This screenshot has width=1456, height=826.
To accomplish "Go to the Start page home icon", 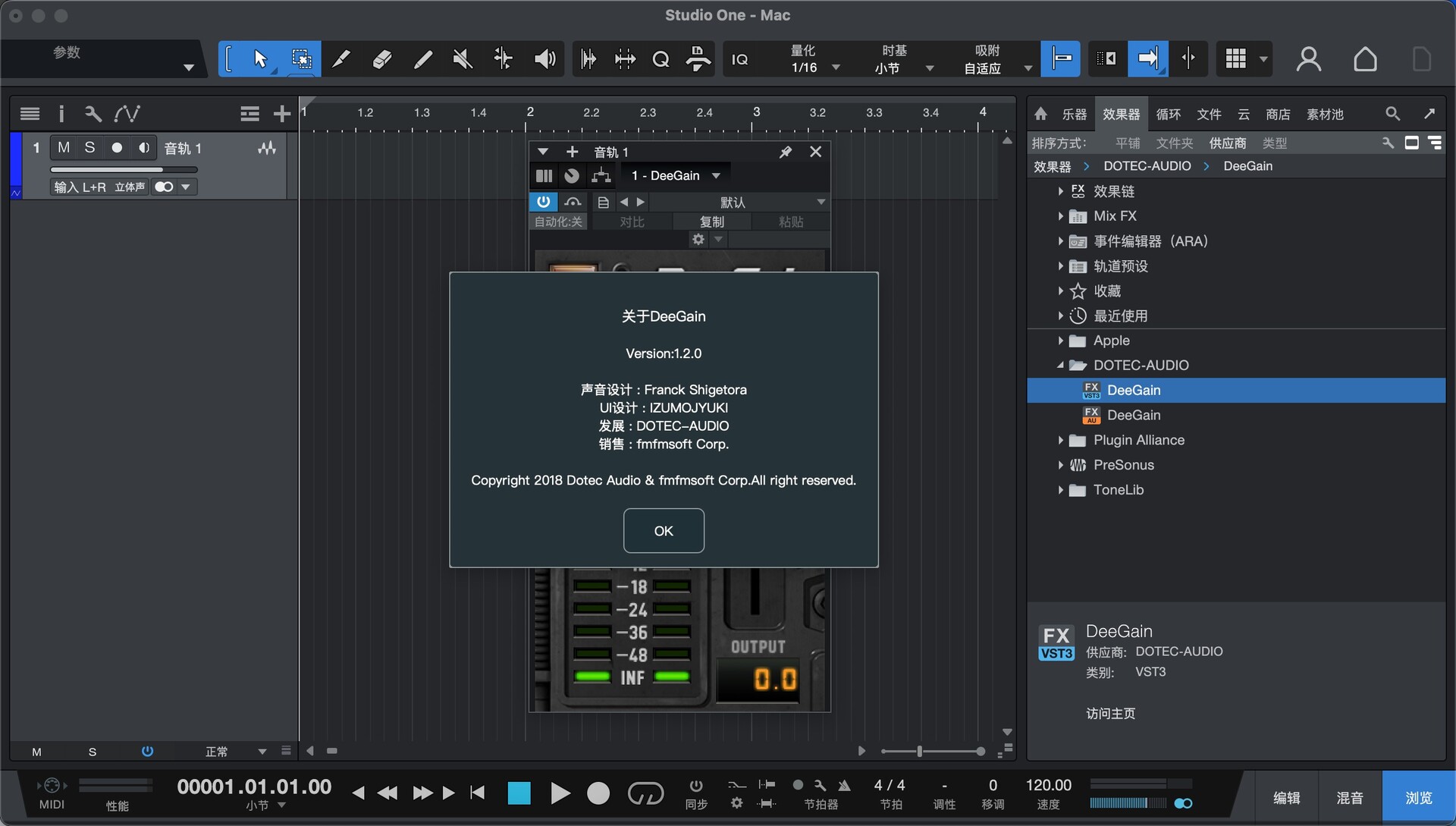I will click(x=1365, y=59).
